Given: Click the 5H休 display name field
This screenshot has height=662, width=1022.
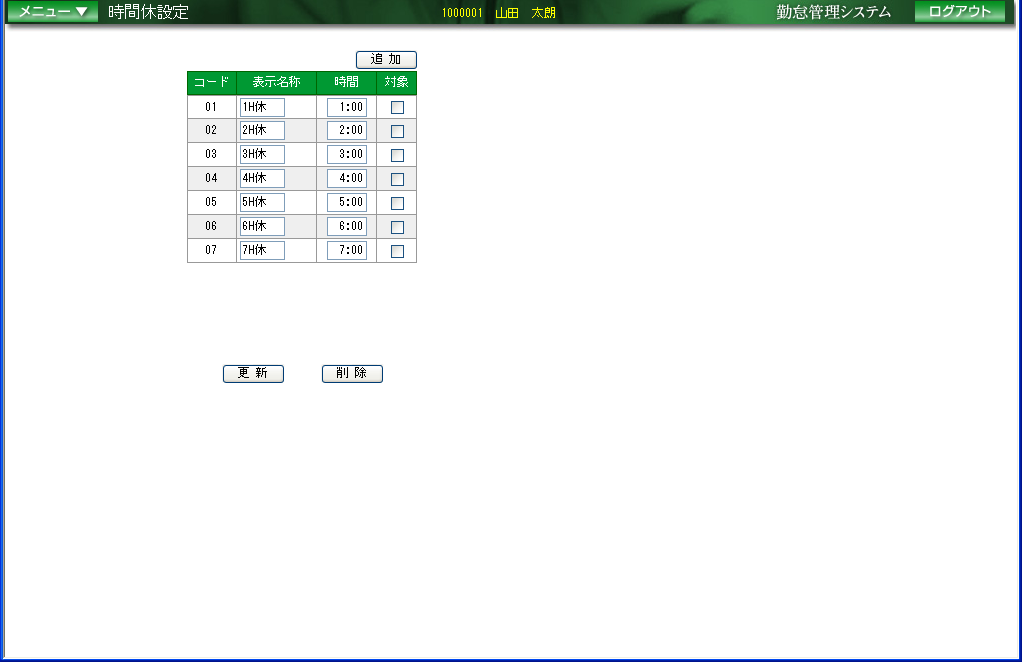Looking at the screenshot, I should click(262, 202).
